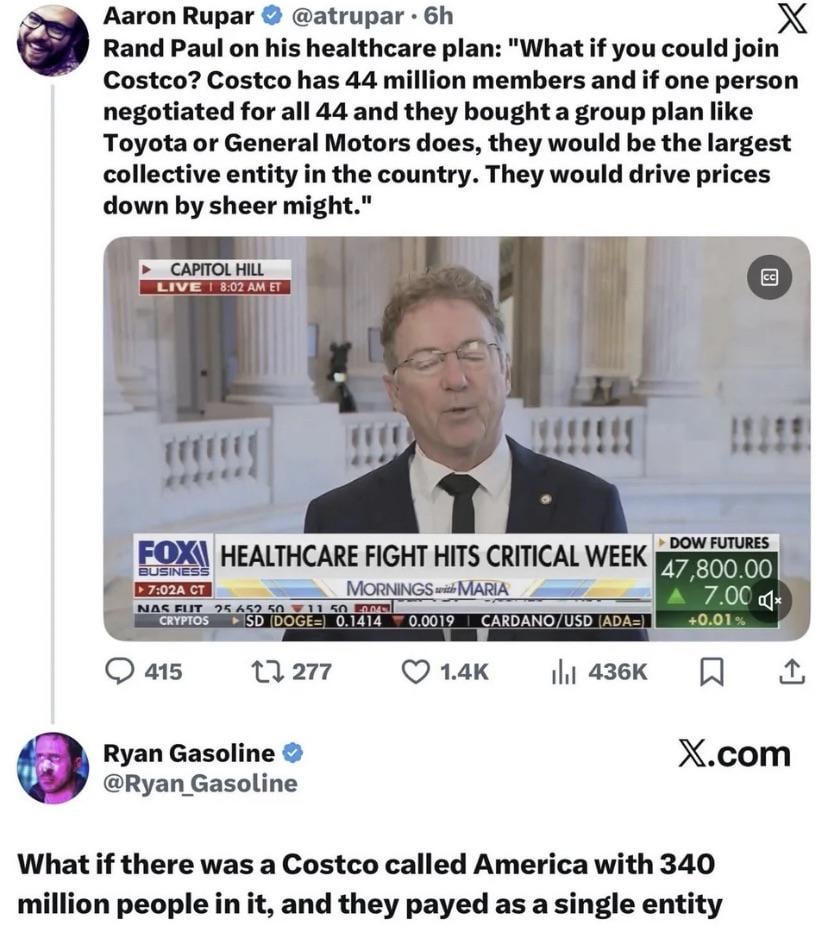Share the tweet with the upload arrow icon
The image size is (828, 929).
click(792, 672)
